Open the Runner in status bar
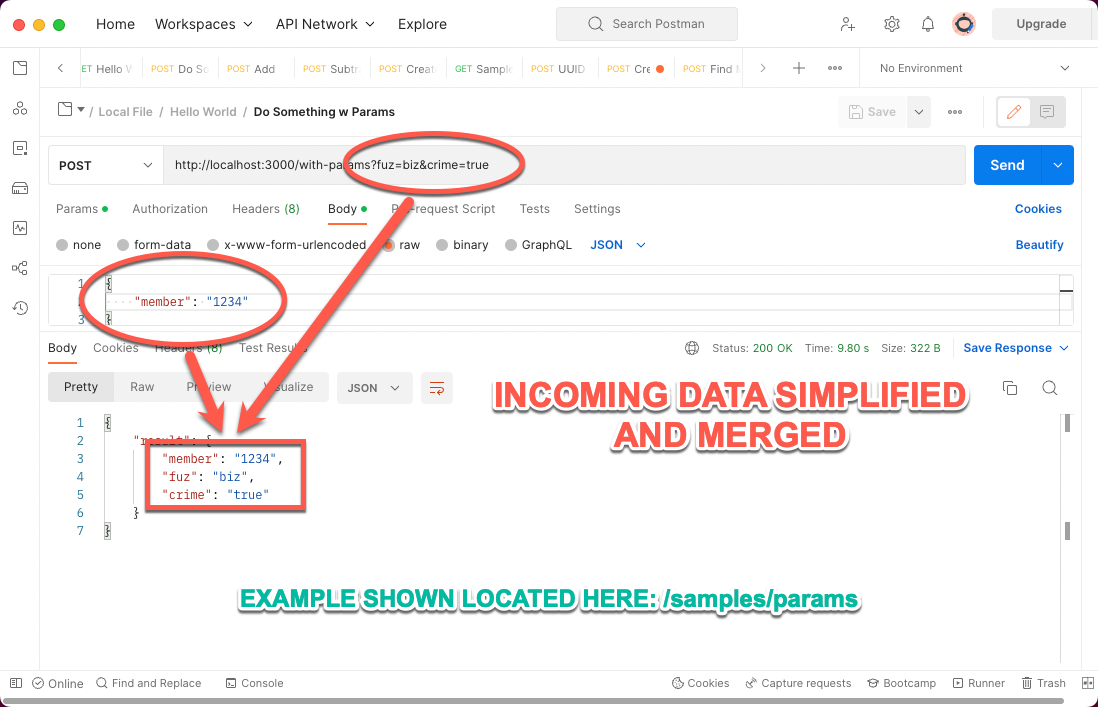Image resolution: width=1098 pixels, height=707 pixels. 978,683
